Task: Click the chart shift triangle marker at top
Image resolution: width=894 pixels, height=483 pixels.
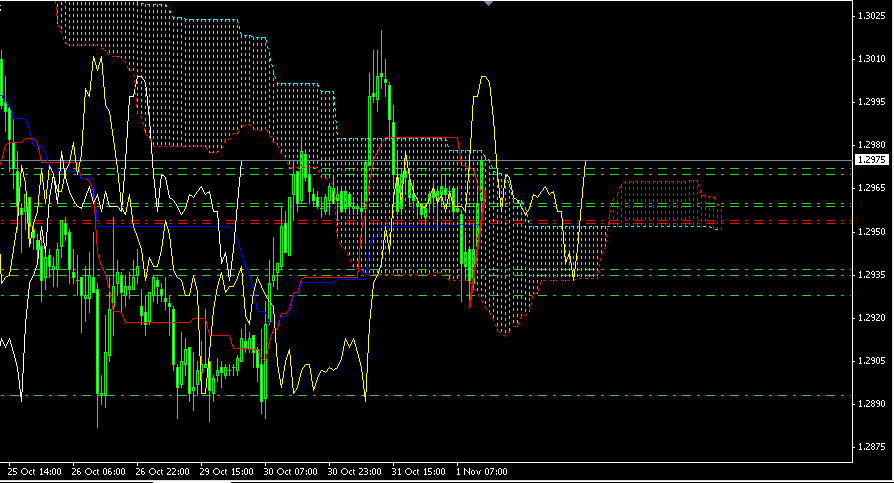Action: click(488, 3)
